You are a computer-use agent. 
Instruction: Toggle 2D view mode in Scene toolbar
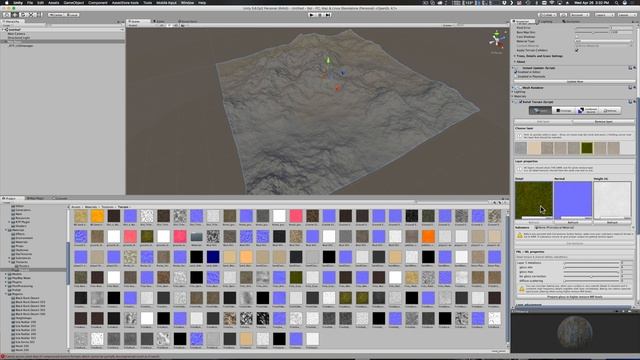[162, 25]
